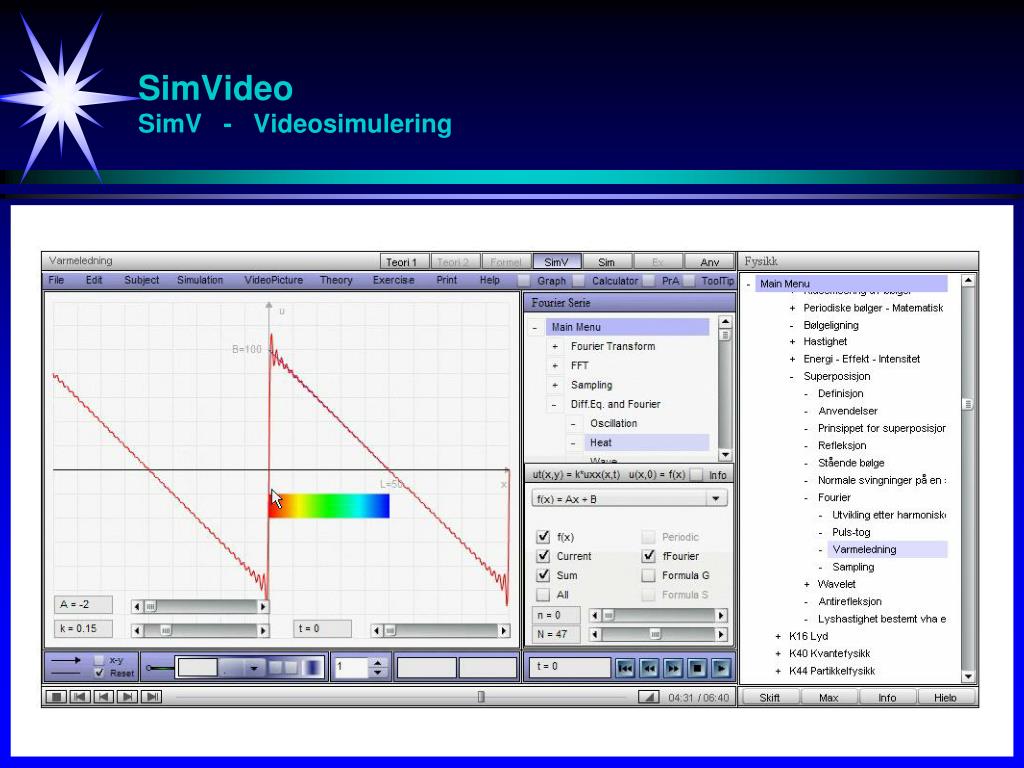Click the rainbow heat color bar
The height and width of the screenshot is (768, 1024).
coord(329,506)
